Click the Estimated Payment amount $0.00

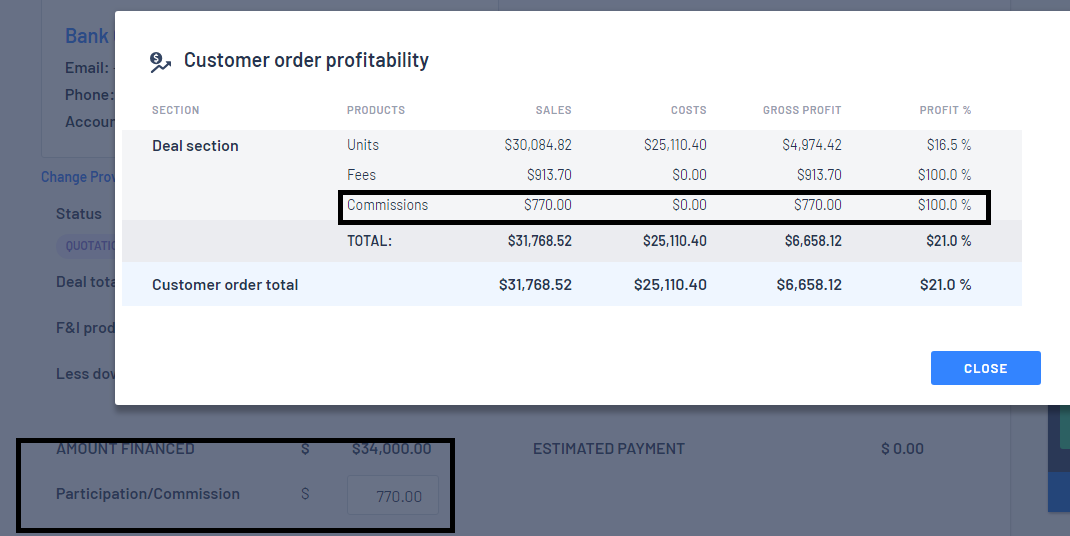[902, 449]
